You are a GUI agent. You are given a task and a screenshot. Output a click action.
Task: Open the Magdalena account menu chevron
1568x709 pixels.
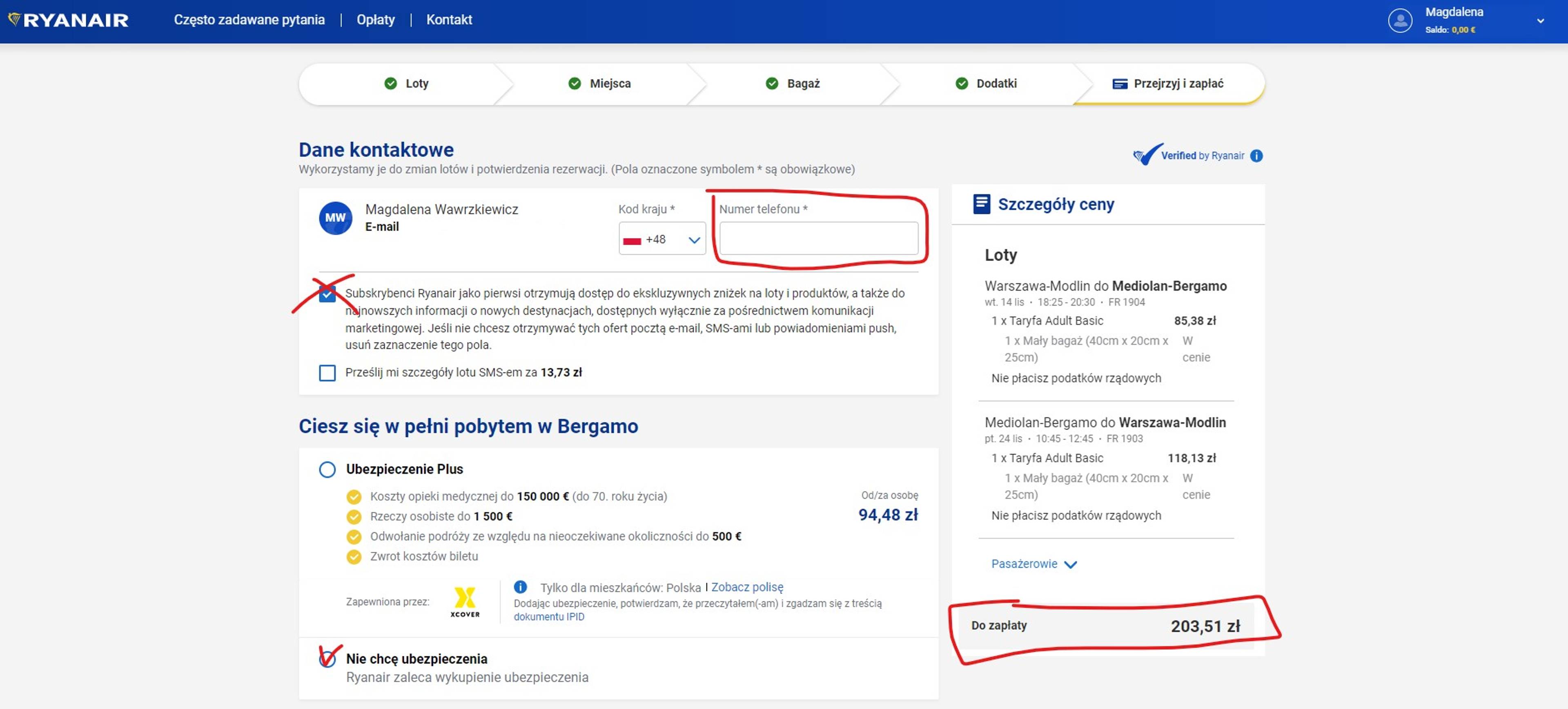pyautogui.click(x=1540, y=21)
